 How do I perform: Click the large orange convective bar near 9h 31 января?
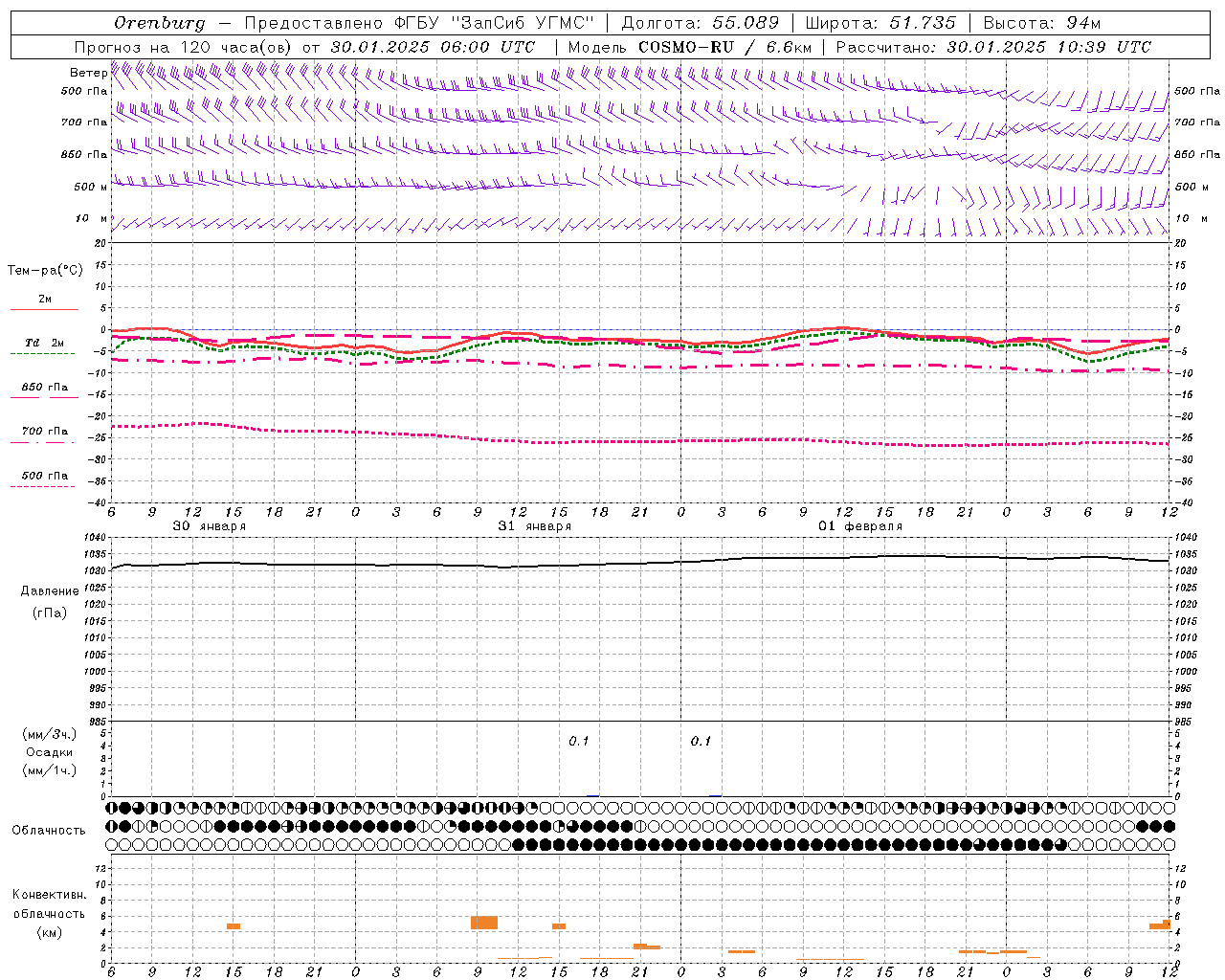(x=484, y=923)
